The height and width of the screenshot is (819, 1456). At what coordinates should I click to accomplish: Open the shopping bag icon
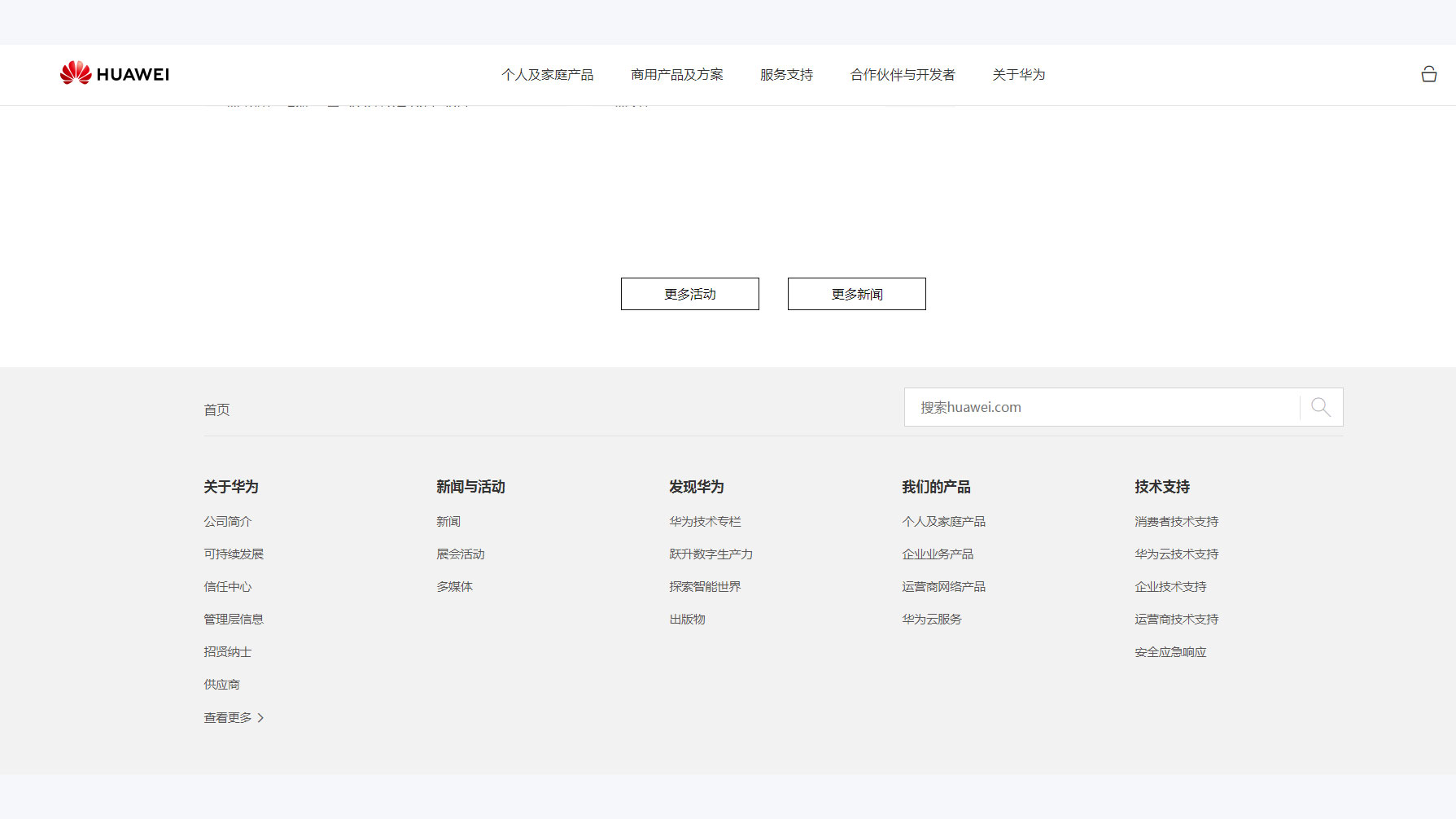click(1428, 74)
